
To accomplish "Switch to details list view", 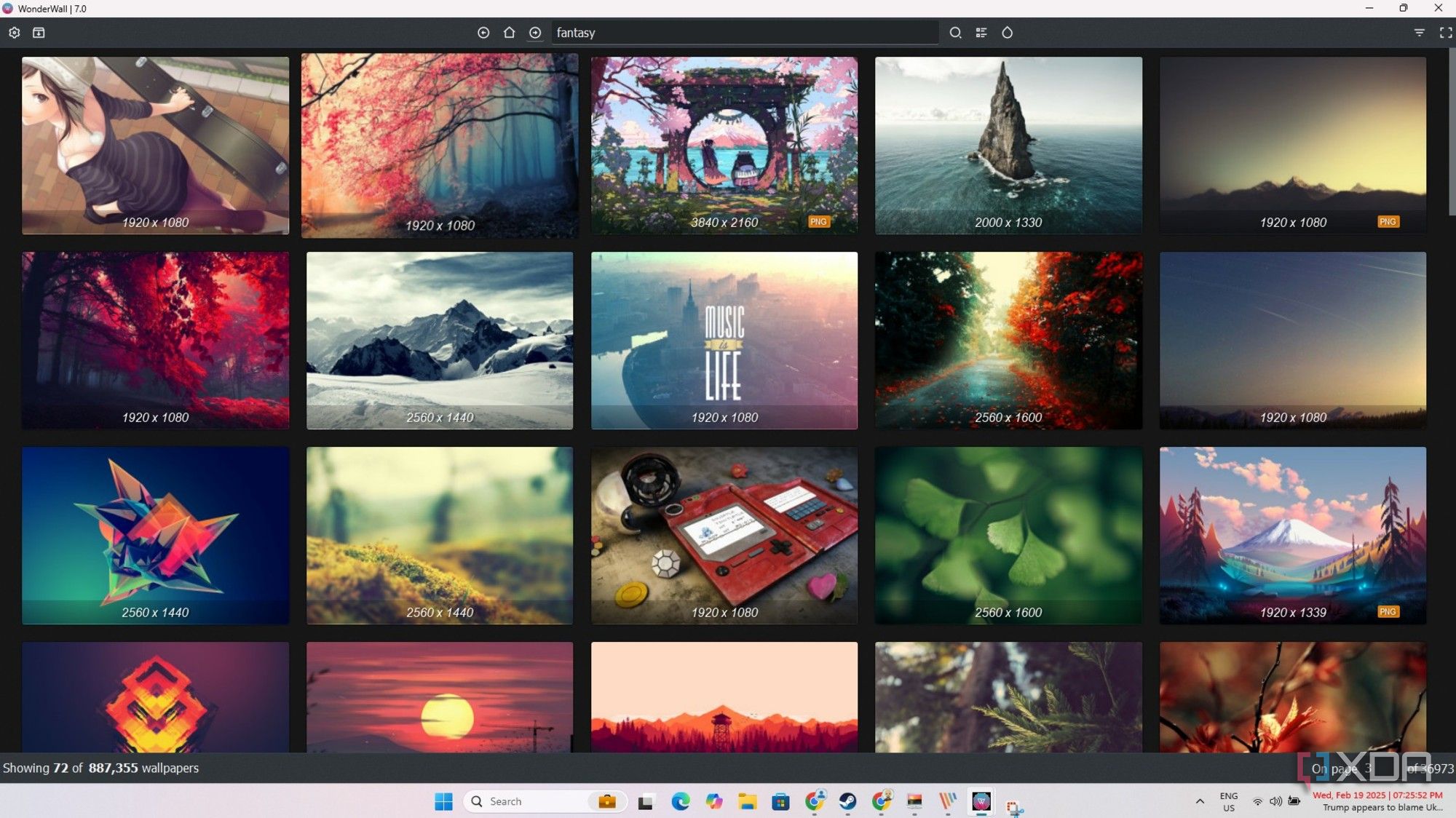I will tap(981, 32).
